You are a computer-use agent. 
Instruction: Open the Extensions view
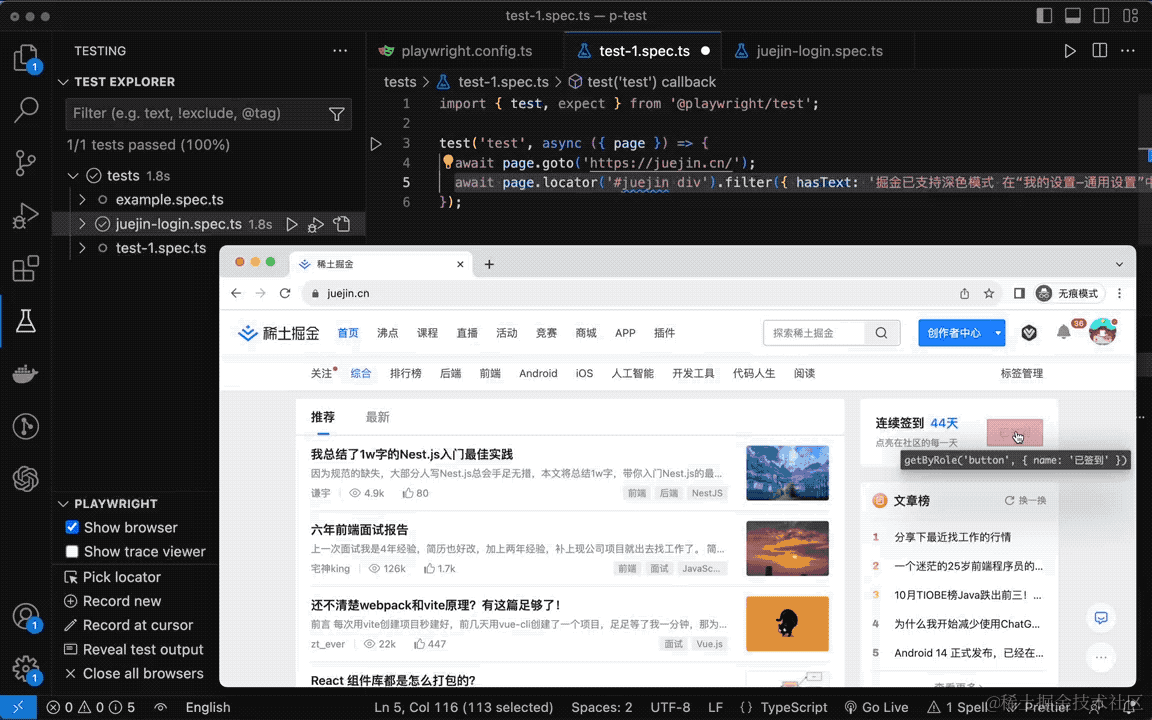(26, 268)
